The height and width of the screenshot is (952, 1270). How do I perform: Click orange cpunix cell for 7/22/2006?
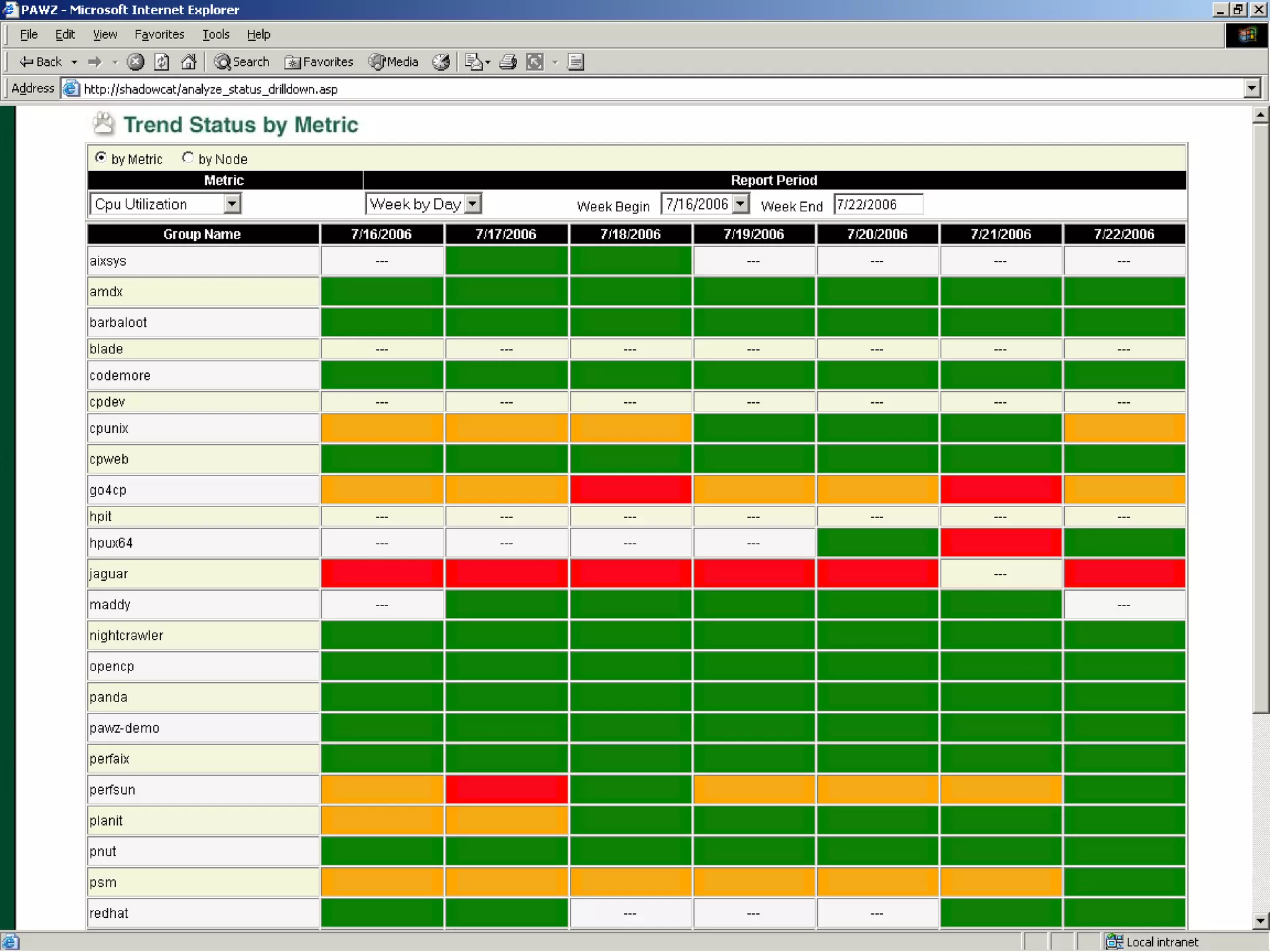pyautogui.click(x=1124, y=429)
